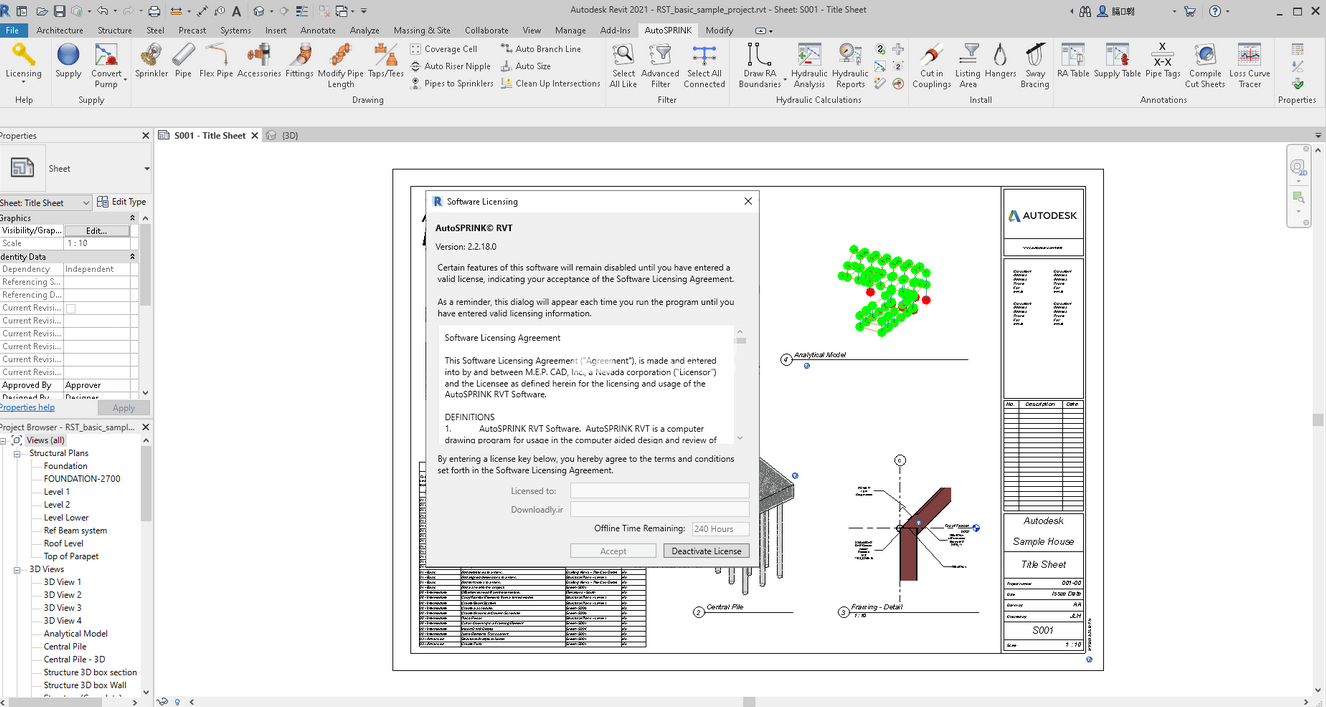Open the Listing Area tool
The height and width of the screenshot is (707, 1326).
pyautogui.click(x=968, y=66)
